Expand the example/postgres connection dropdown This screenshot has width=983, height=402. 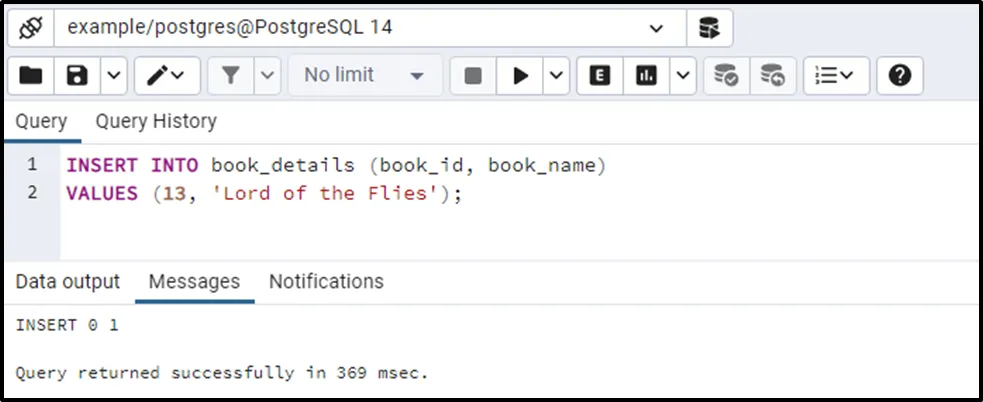pos(656,28)
